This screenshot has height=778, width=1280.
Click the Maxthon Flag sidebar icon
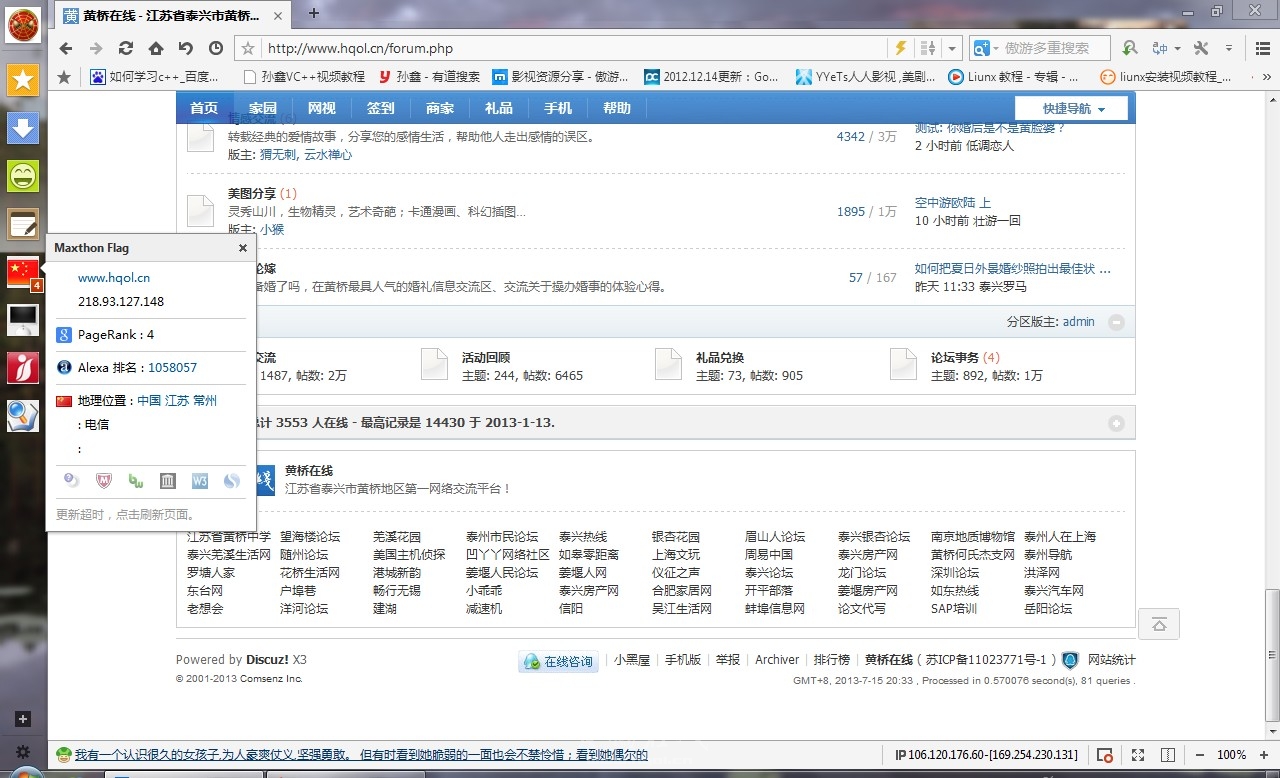point(23,273)
